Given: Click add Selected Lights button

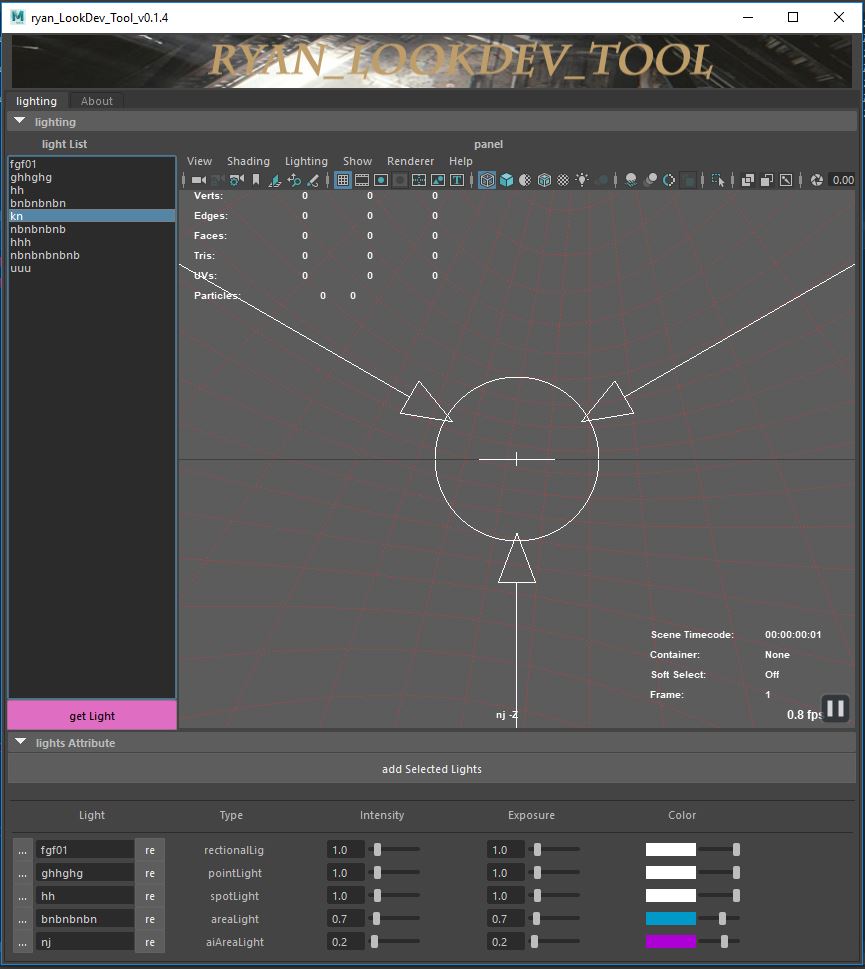Looking at the screenshot, I should 432,769.
